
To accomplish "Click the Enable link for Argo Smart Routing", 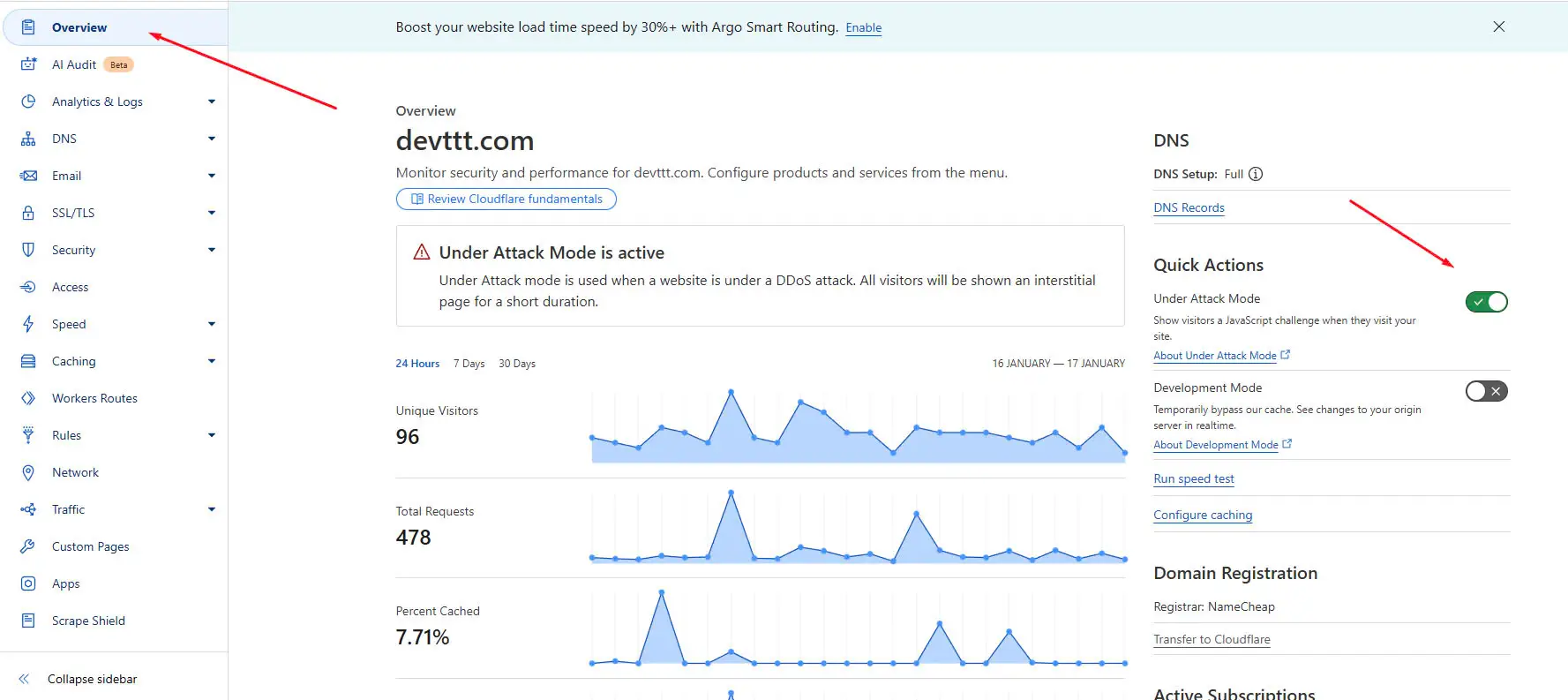I will tap(864, 27).
